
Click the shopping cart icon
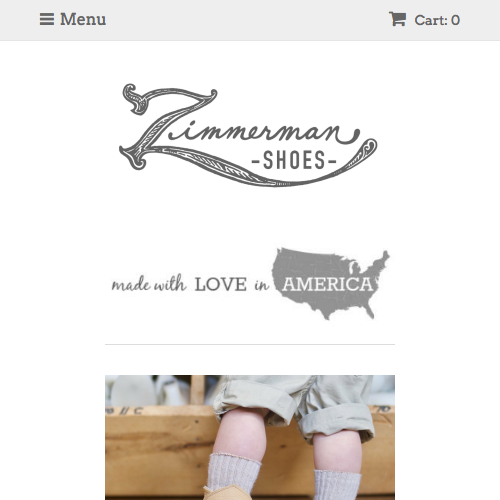pyautogui.click(x=397, y=19)
